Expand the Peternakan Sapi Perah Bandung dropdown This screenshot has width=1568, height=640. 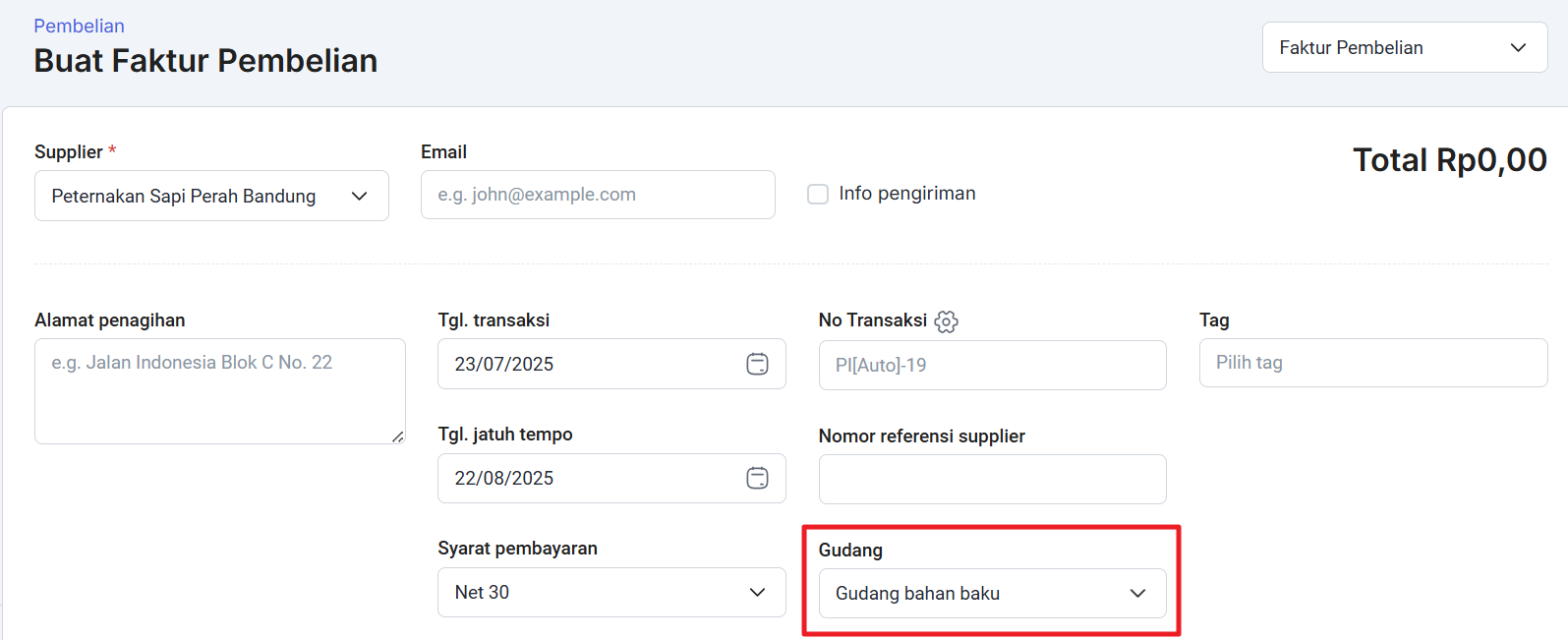point(184,196)
